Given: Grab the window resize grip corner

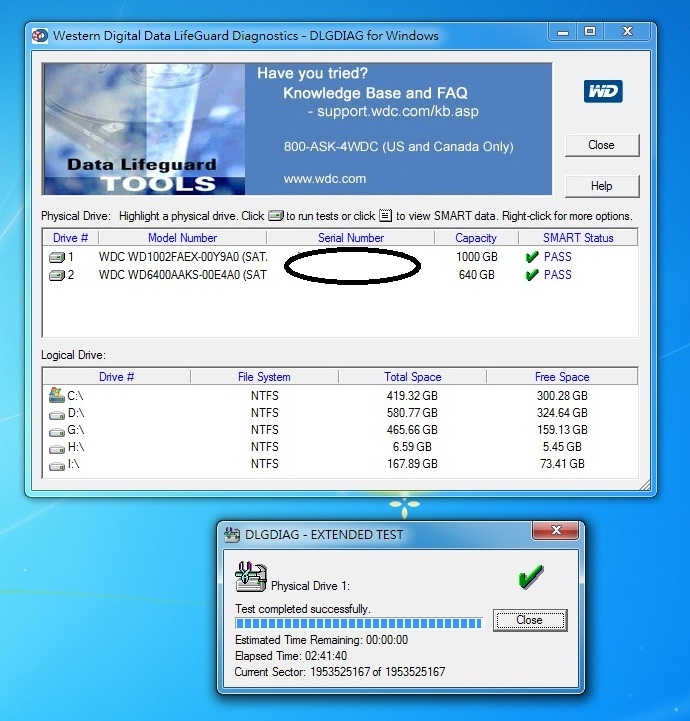Looking at the screenshot, I should [644, 484].
